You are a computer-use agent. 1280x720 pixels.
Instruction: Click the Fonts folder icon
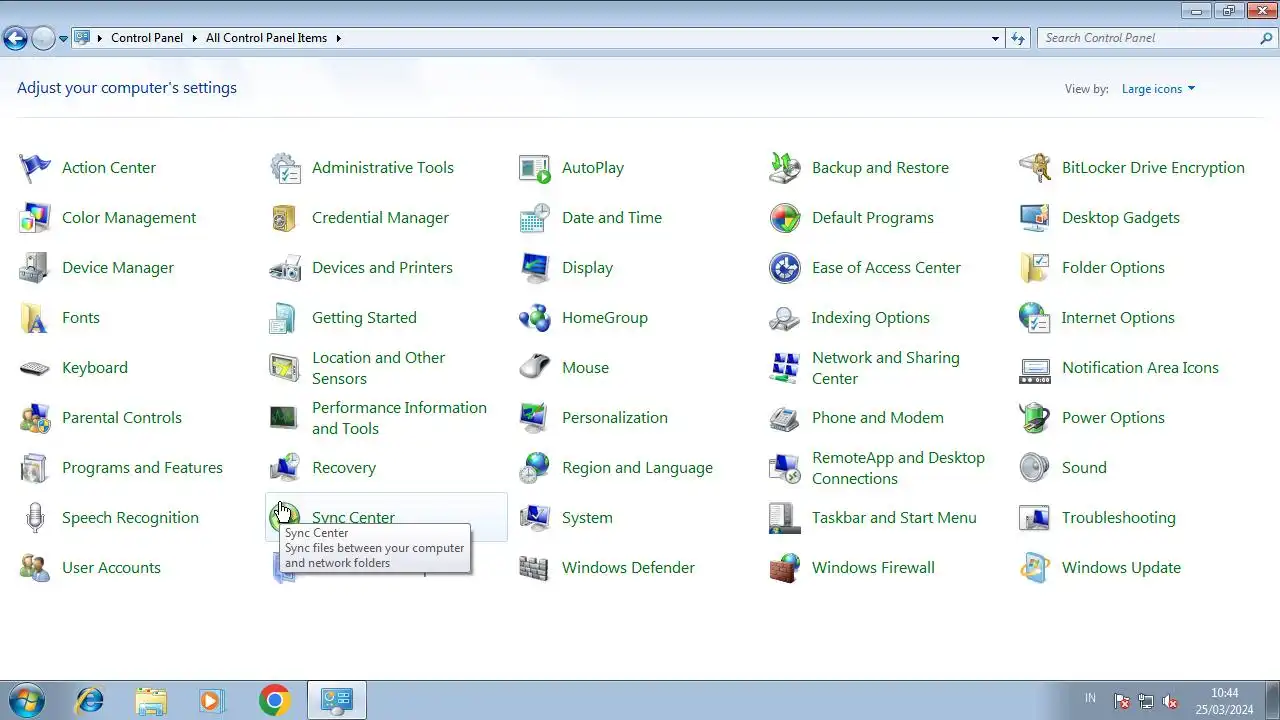click(35, 318)
